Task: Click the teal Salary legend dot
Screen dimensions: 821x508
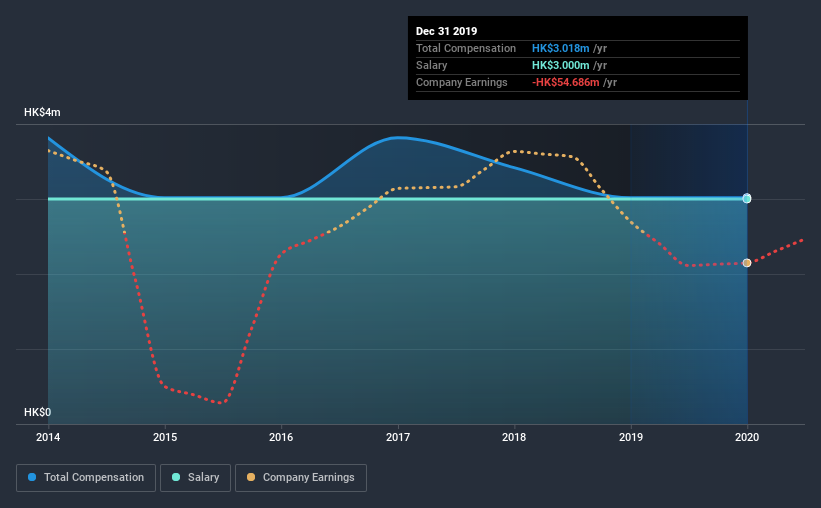Action: (x=176, y=477)
